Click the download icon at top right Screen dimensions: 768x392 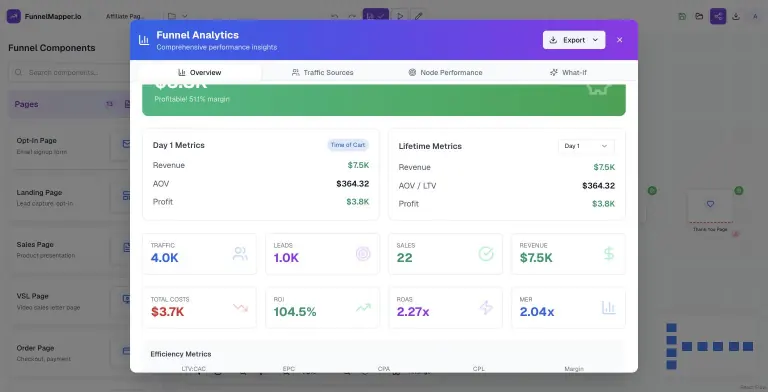pyautogui.click(x=736, y=16)
